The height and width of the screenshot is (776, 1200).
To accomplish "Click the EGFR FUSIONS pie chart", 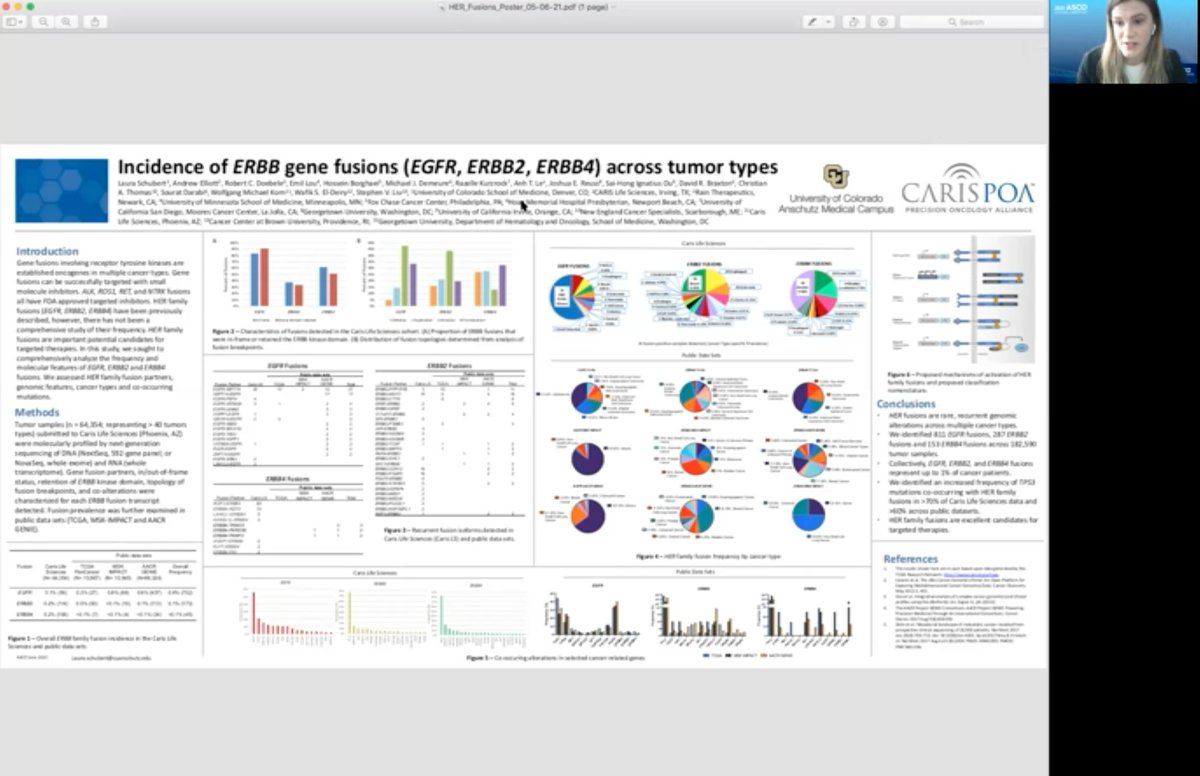I will pyautogui.click(x=574, y=297).
